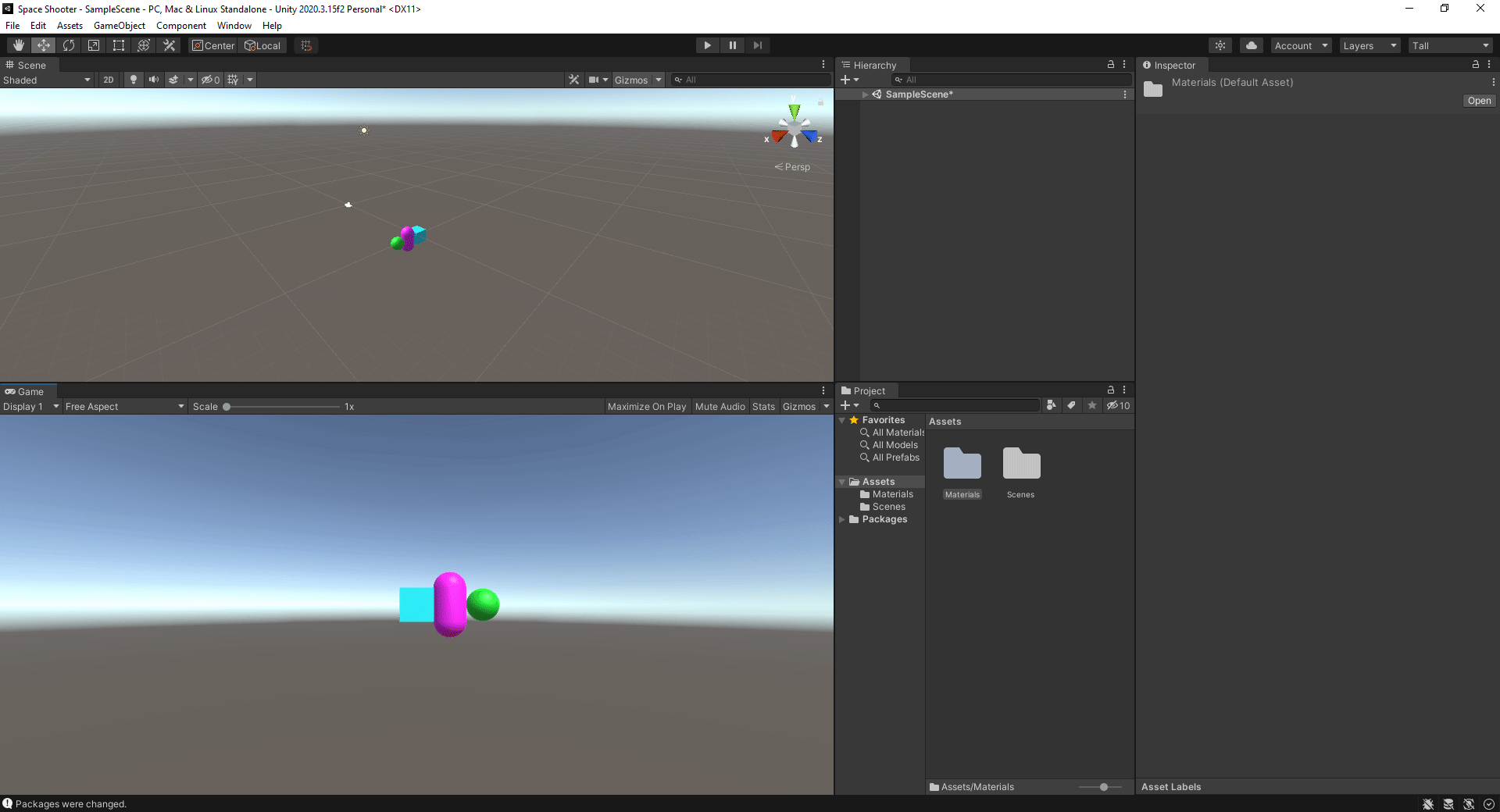Select the Hand tool

pos(18,45)
